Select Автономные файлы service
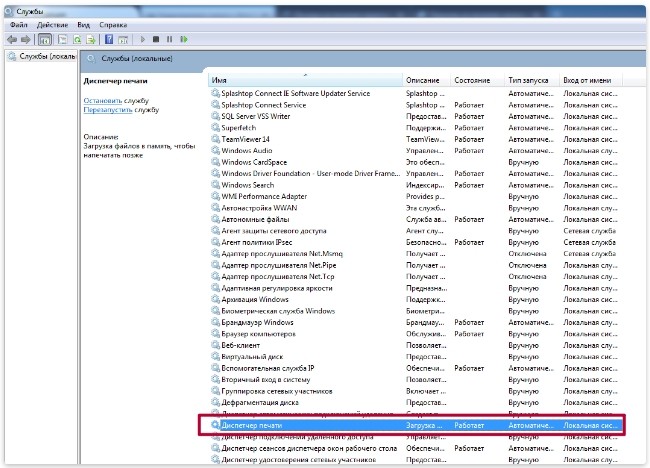Image resolution: width=650 pixels, height=468 pixels. coord(416,219)
